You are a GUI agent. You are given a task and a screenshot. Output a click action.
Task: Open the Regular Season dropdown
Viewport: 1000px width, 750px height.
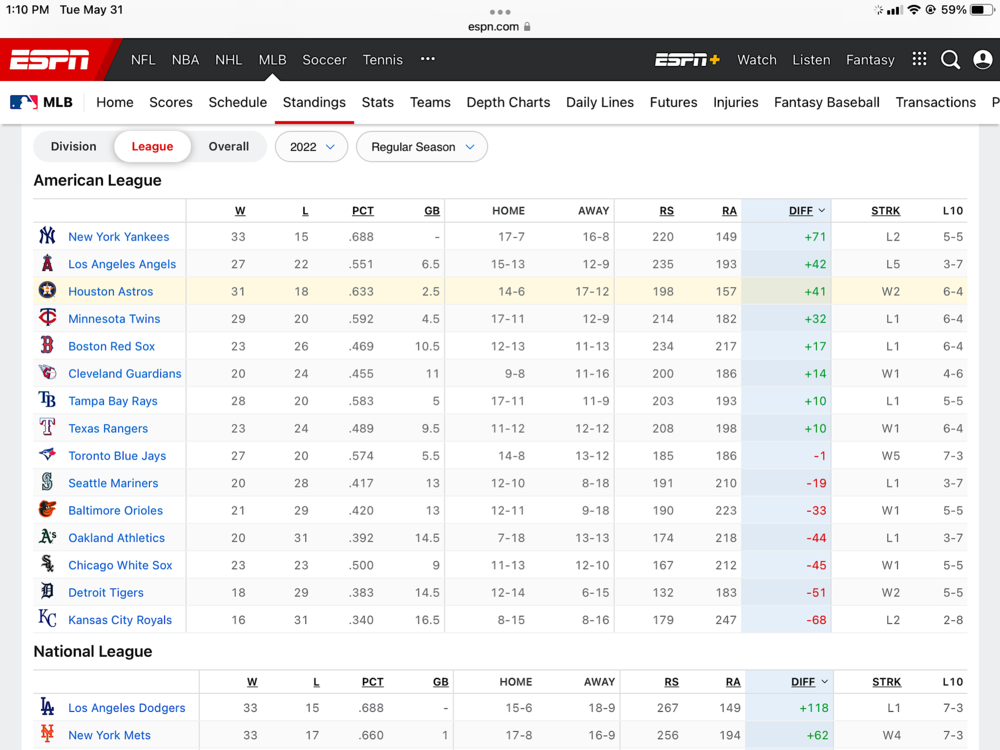(422, 147)
